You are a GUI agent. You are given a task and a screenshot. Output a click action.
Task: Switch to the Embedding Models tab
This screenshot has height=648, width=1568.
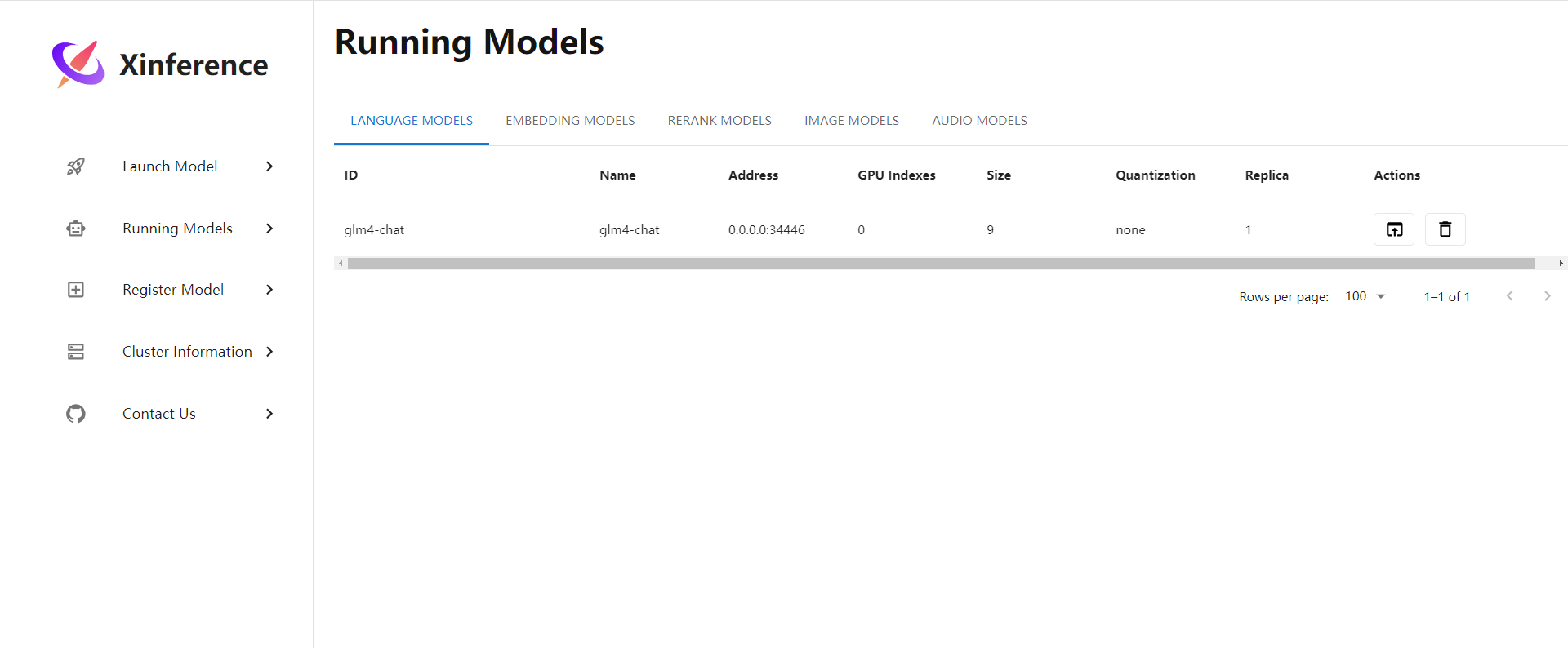(570, 121)
